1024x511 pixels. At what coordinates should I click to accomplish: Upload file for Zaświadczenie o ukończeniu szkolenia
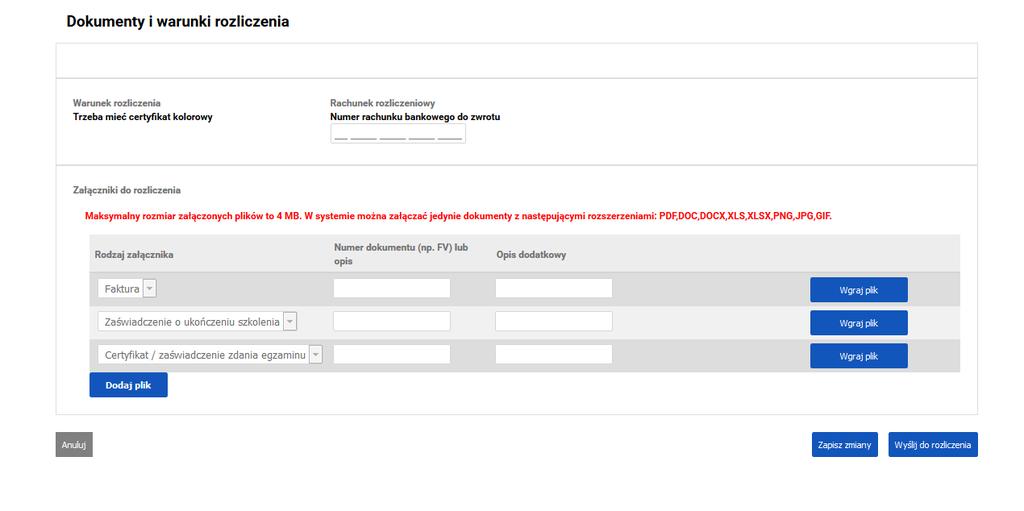pos(859,323)
